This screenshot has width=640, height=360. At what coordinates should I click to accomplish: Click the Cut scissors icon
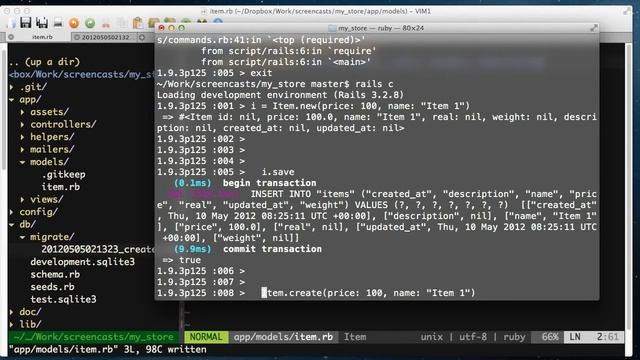106,24
